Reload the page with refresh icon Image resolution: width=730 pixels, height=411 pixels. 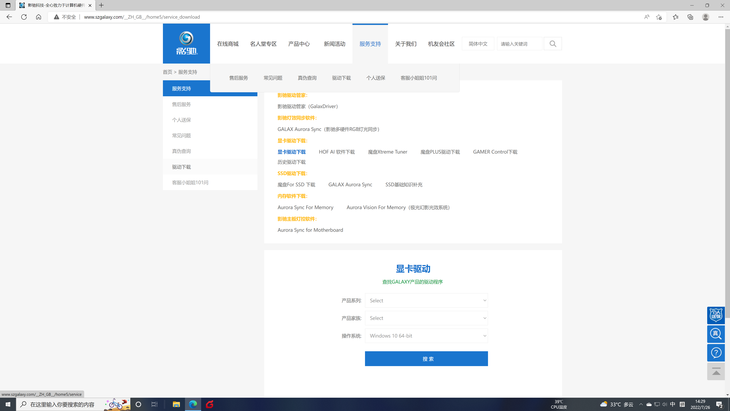24,17
